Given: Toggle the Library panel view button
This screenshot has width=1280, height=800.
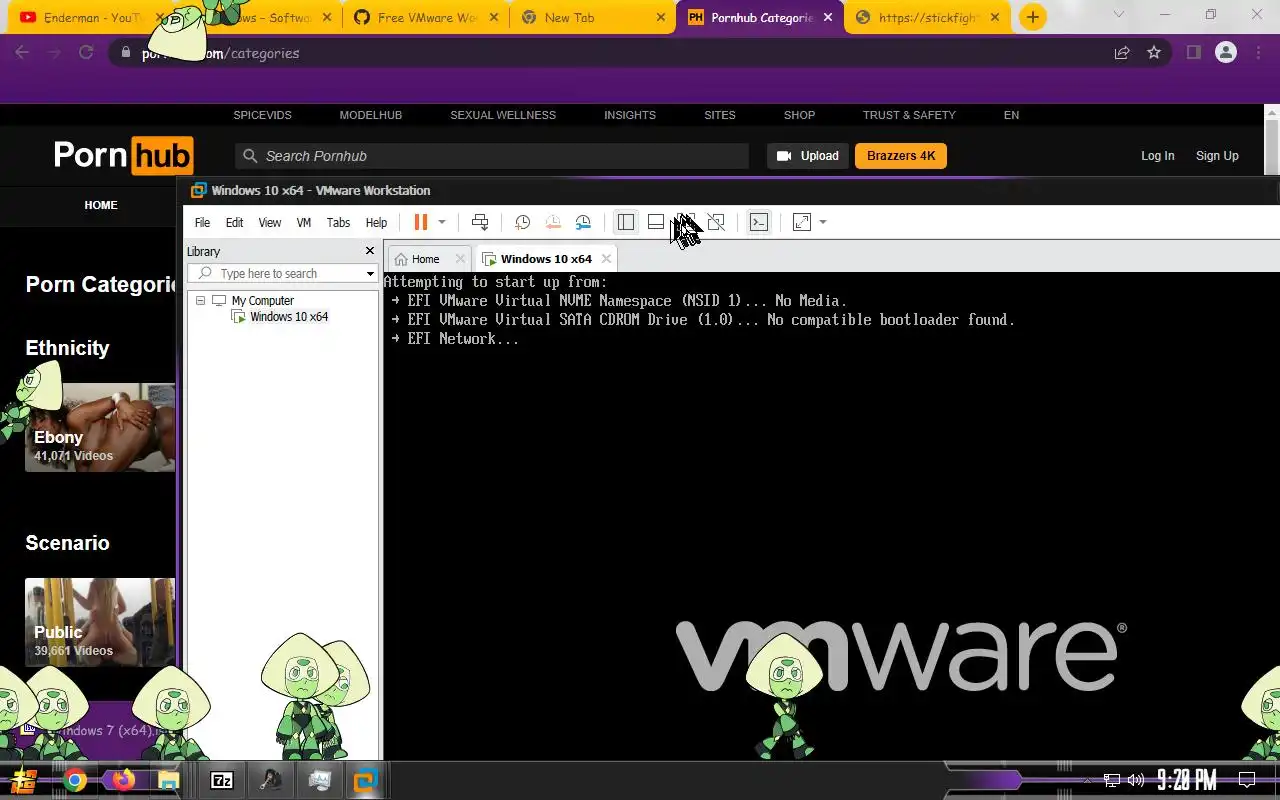Looking at the screenshot, I should 626,222.
